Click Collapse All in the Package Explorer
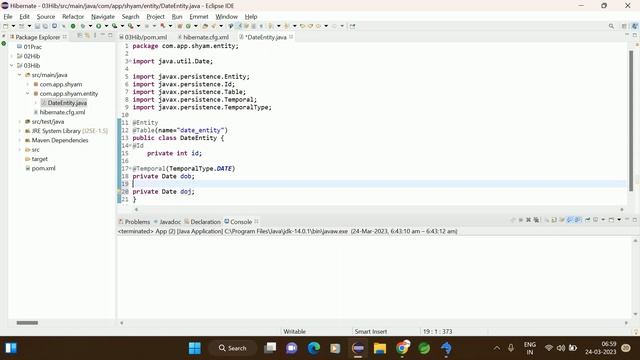Image resolution: width=640 pixels, height=360 pixels. pyautogui.click(x=80, y=36)
